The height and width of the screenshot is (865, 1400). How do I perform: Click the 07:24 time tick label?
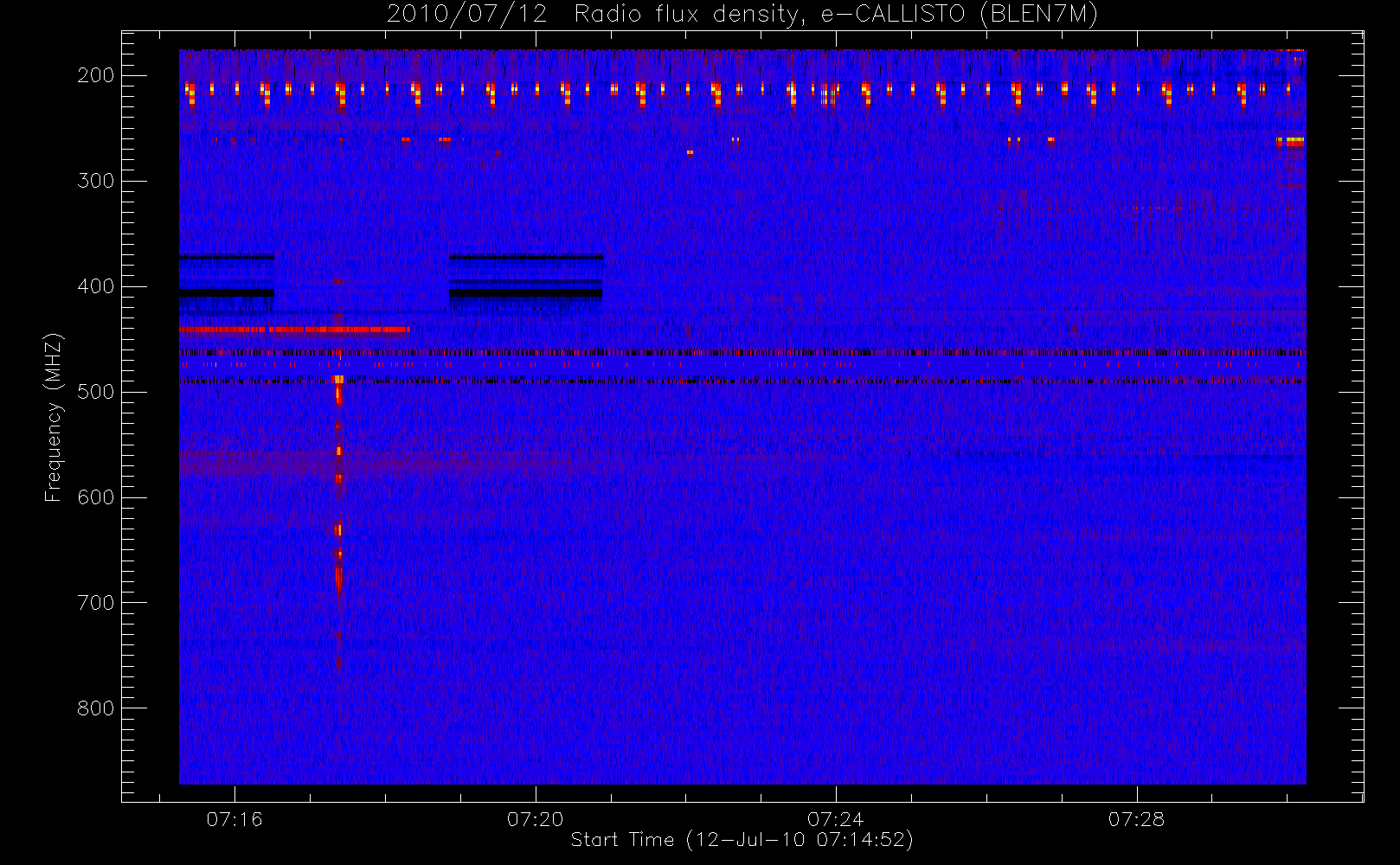(x=836, y=819)
